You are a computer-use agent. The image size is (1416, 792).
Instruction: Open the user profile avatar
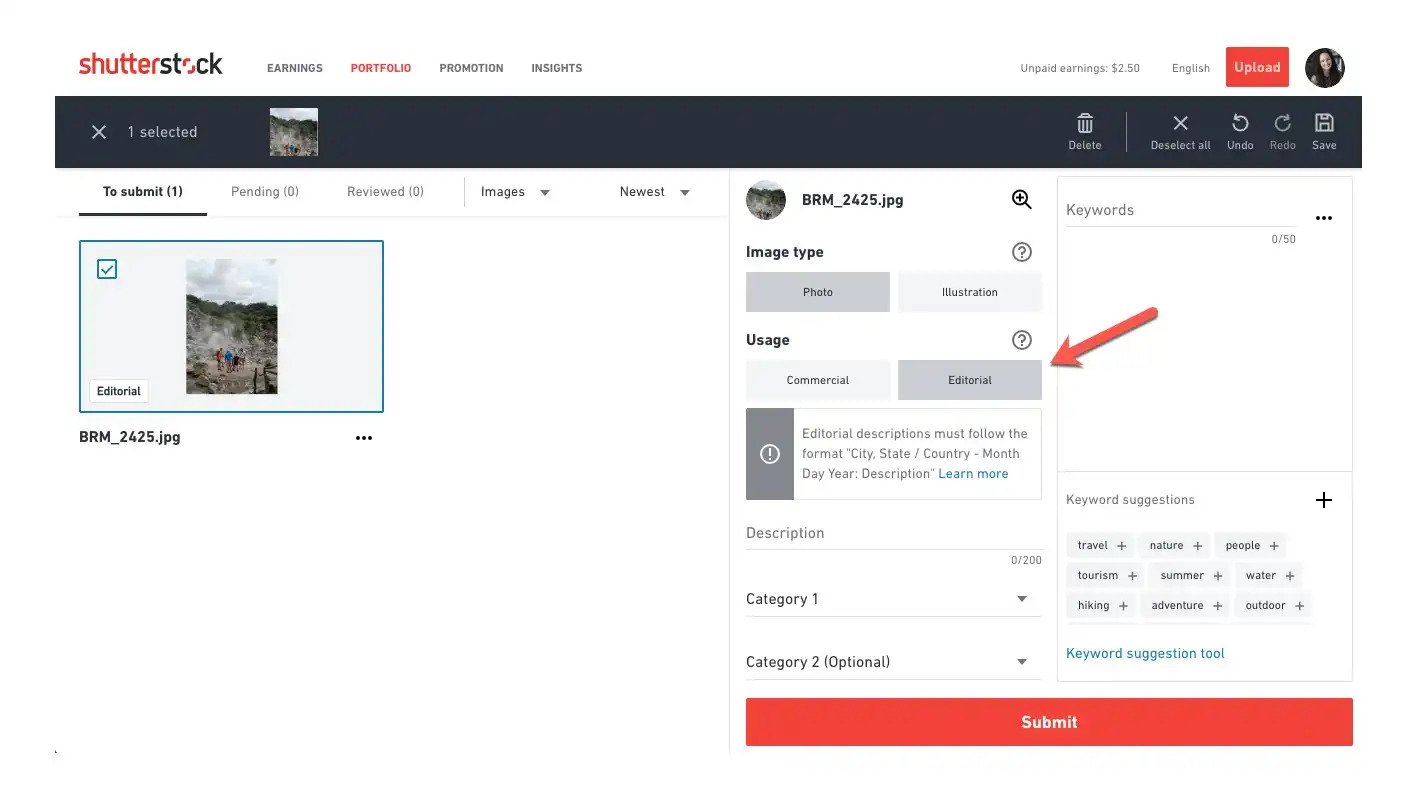pos(1324,68)
